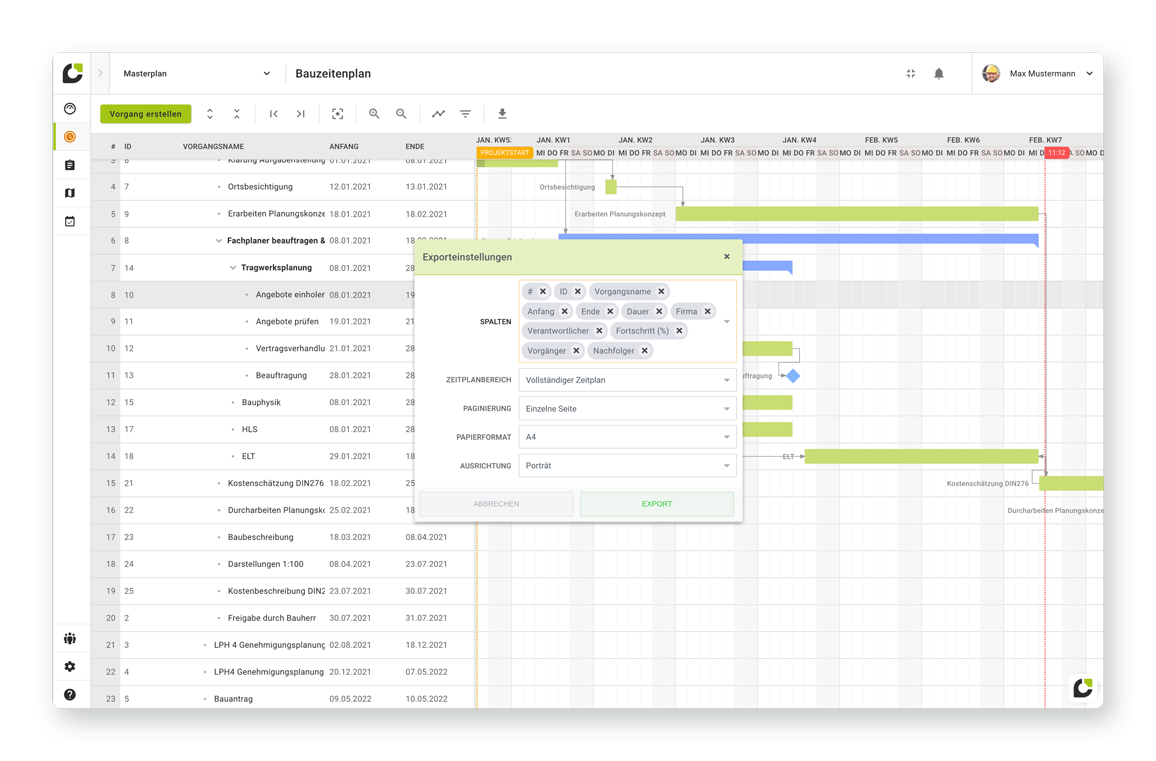Remove the 'Firma' column chip
The width and height of the screenshot is (1156, 761).
pos(708,311)
